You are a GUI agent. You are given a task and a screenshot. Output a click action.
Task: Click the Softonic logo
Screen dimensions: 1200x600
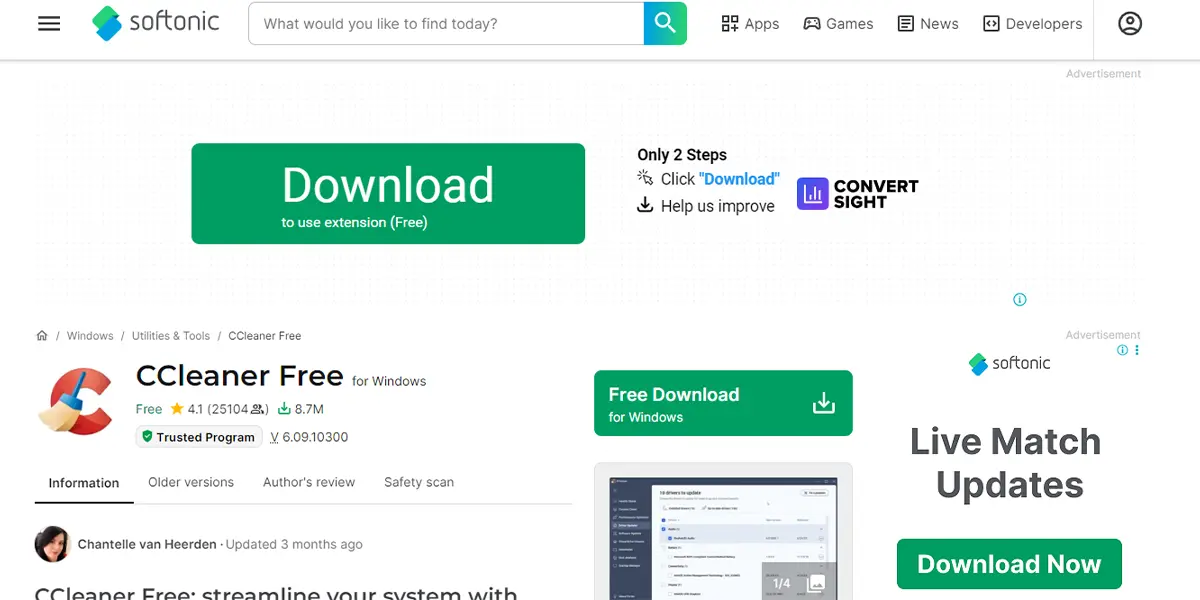click(x=155, y=23)
